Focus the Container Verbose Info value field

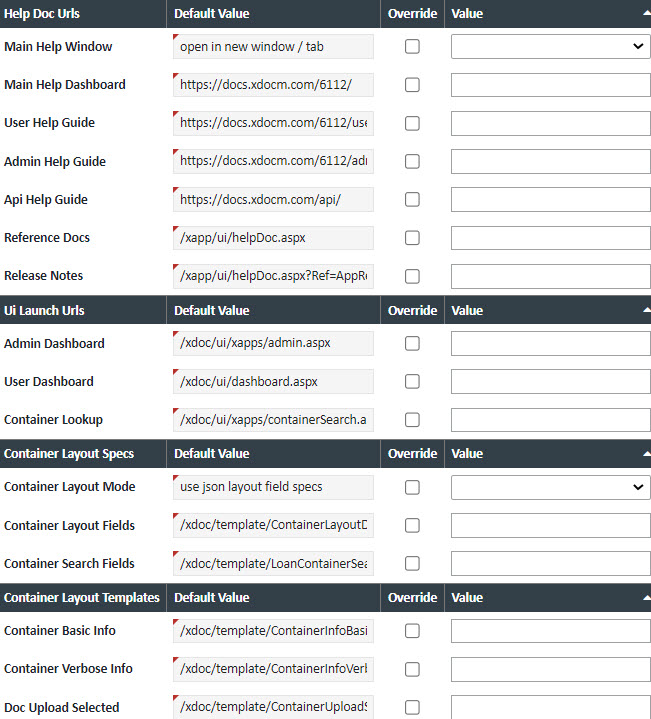(x=550, y=669)
